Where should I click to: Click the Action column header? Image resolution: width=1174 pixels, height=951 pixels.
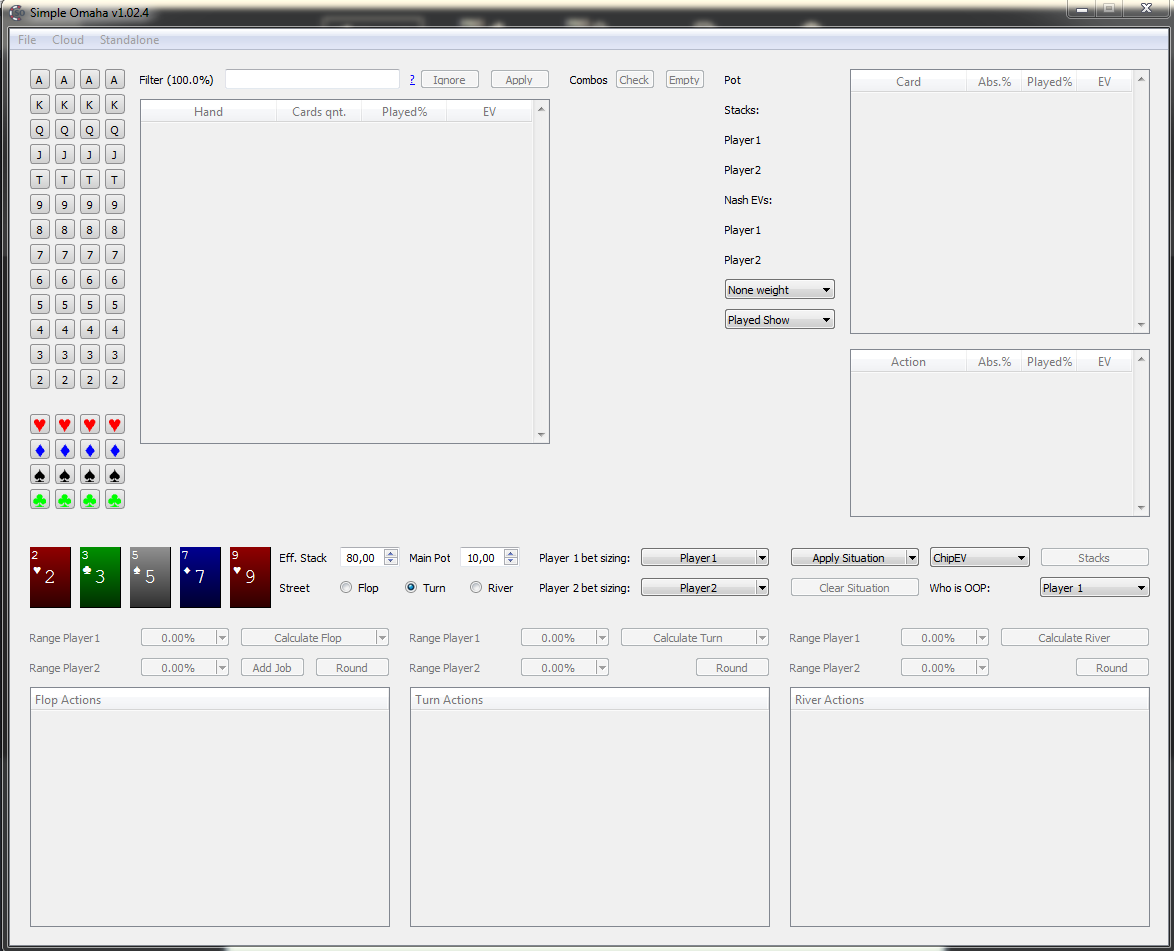tap(908, 362)
